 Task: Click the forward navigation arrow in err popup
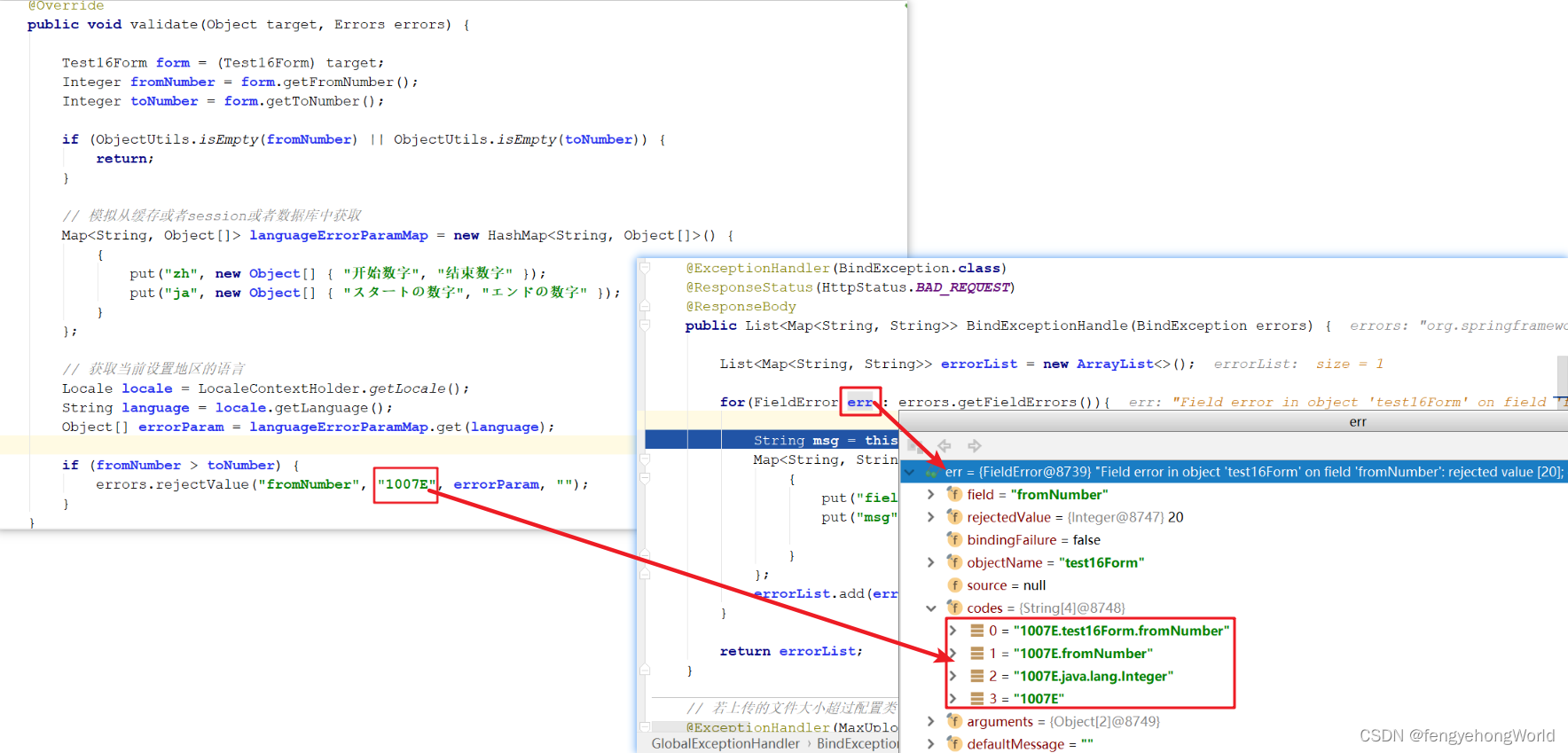pos(974,446)
